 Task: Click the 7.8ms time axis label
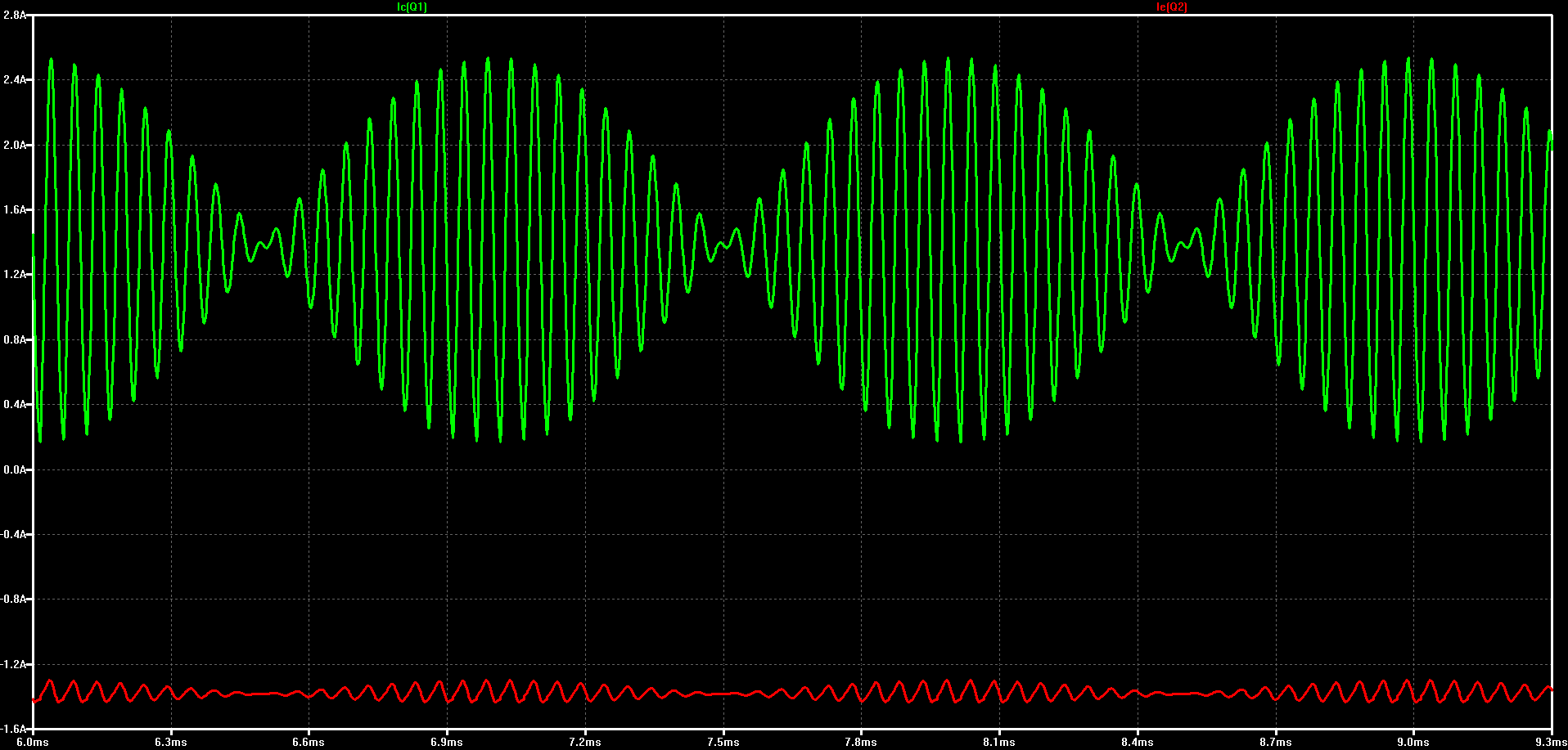[x=861, y=742]
